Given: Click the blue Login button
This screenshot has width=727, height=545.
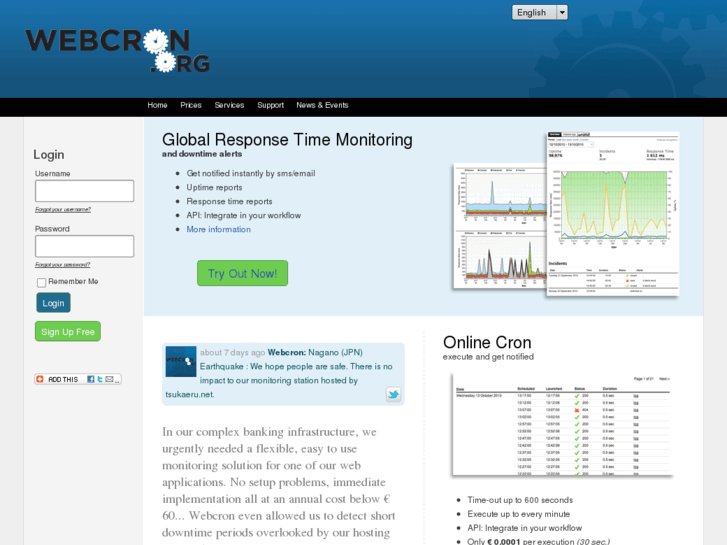Looking at the screenshot, I should (53, 303).
